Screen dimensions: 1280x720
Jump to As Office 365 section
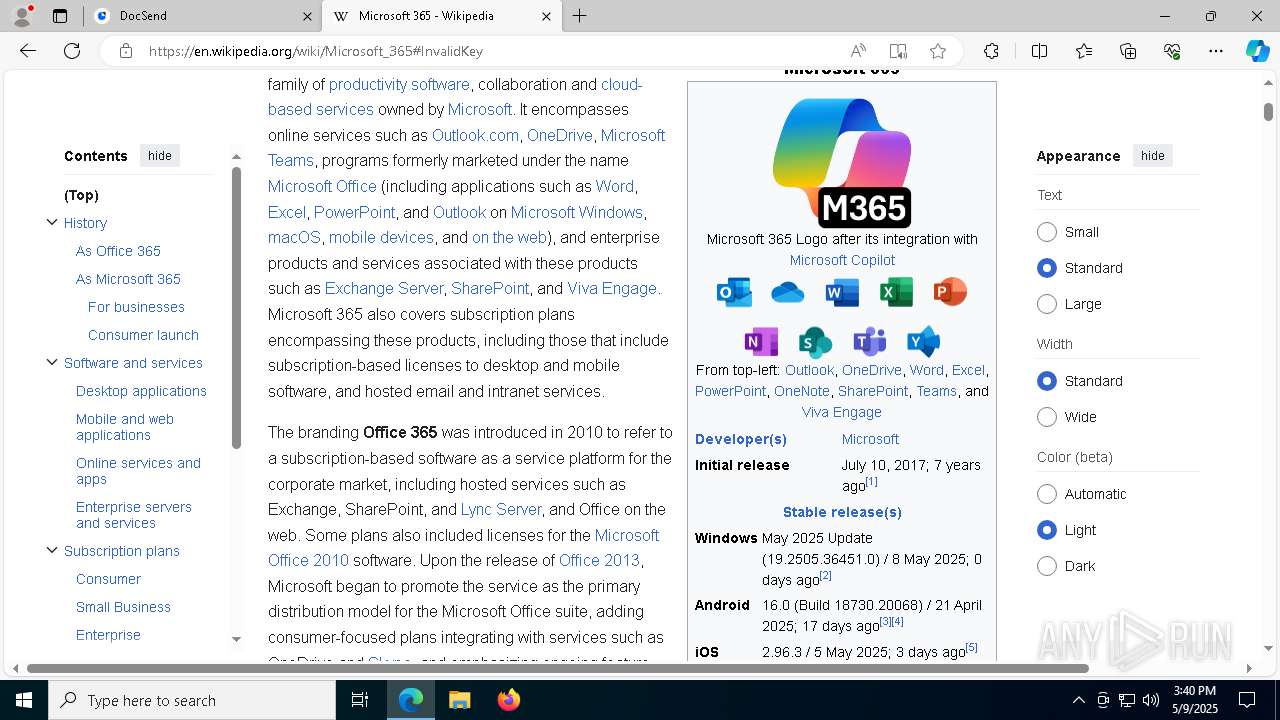point(118,251)
